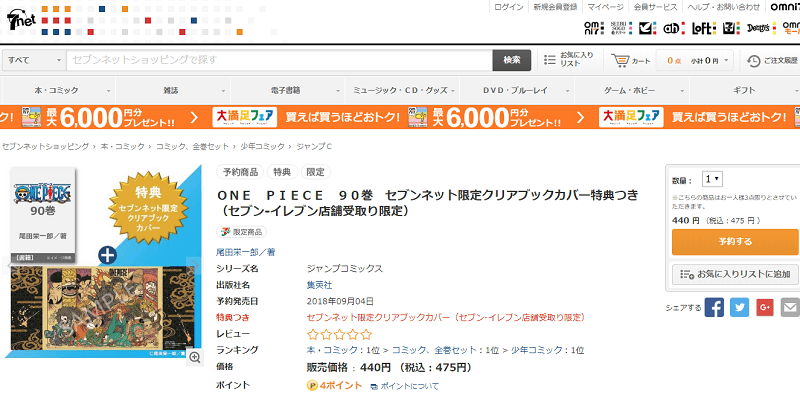Open the すべて category dropdown
The height and width of the screenshot is (393, 800).
click(34, 60)
